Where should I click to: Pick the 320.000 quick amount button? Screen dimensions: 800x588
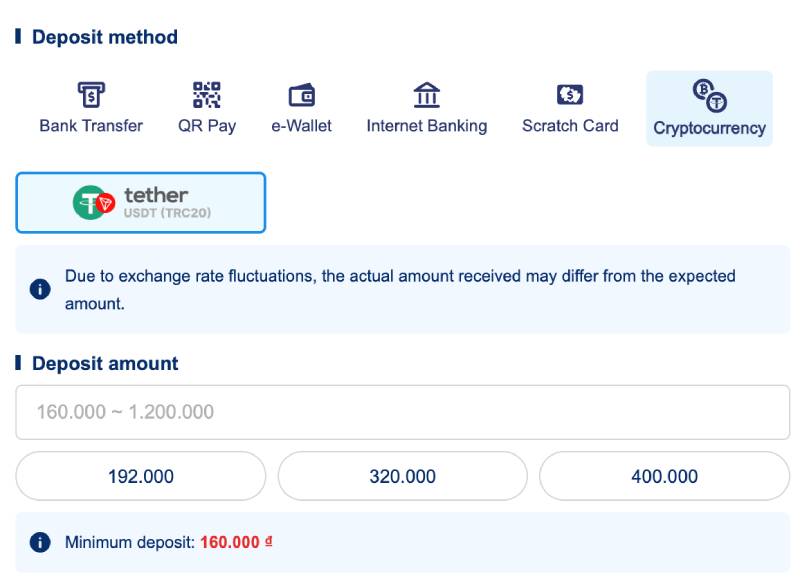coord(402,476)
